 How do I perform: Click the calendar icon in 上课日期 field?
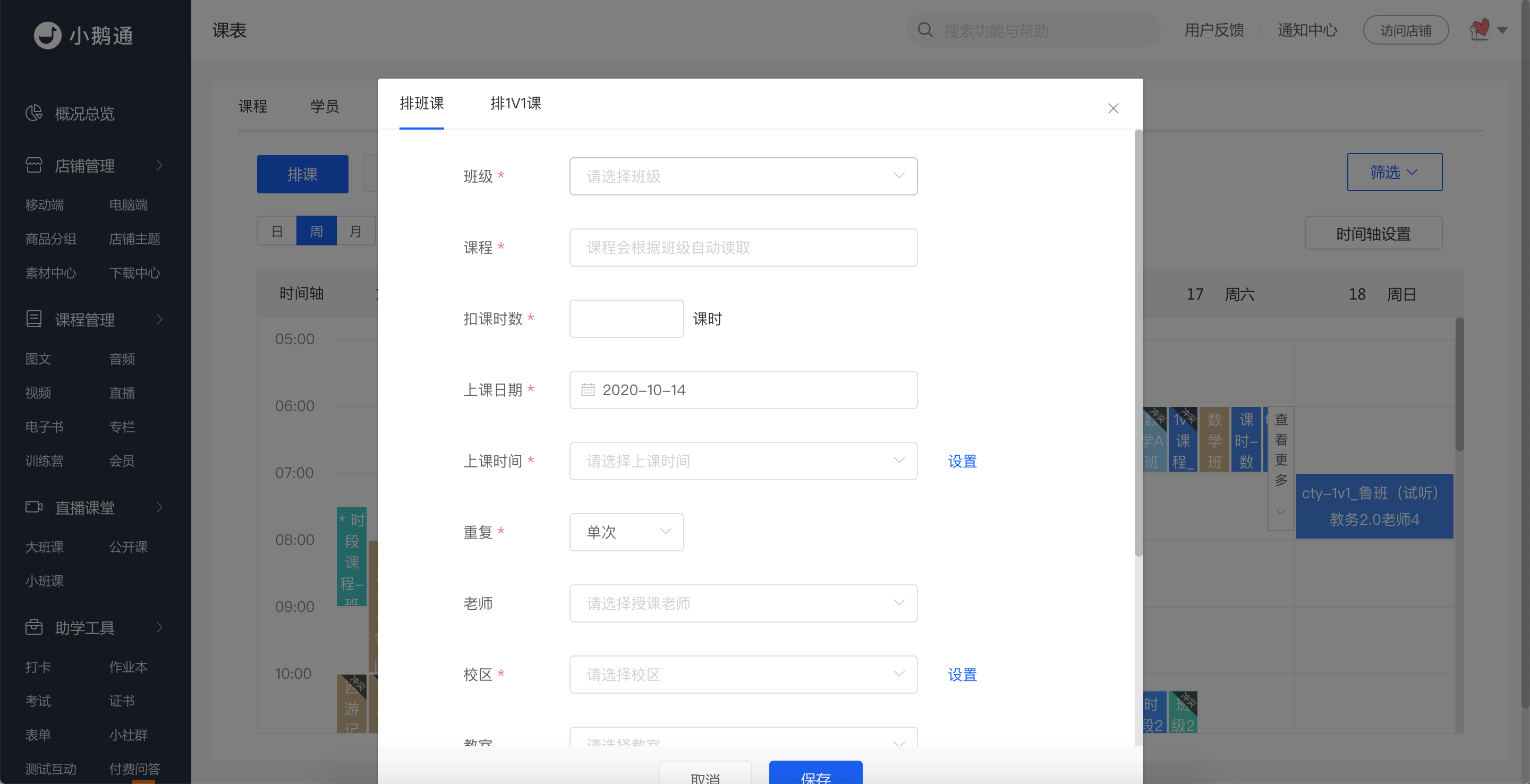(x=588, y=390)
